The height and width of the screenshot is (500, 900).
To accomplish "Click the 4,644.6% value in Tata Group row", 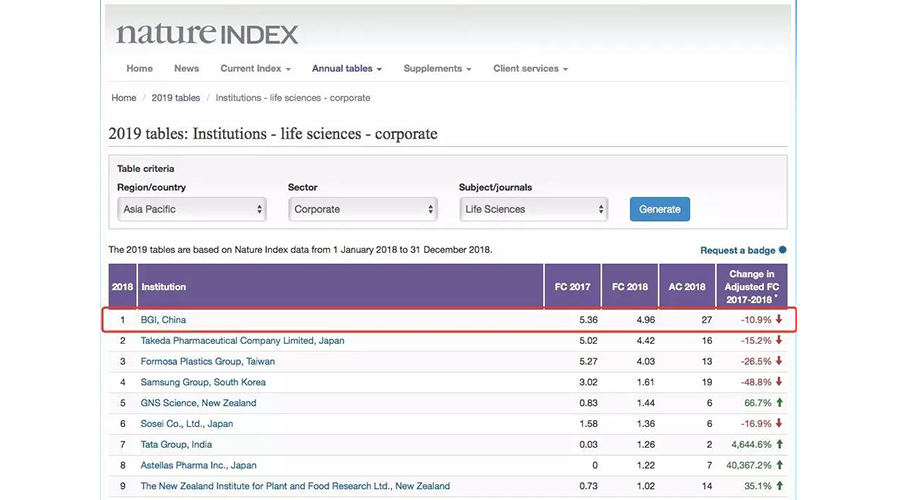I will tap(751, 444).
